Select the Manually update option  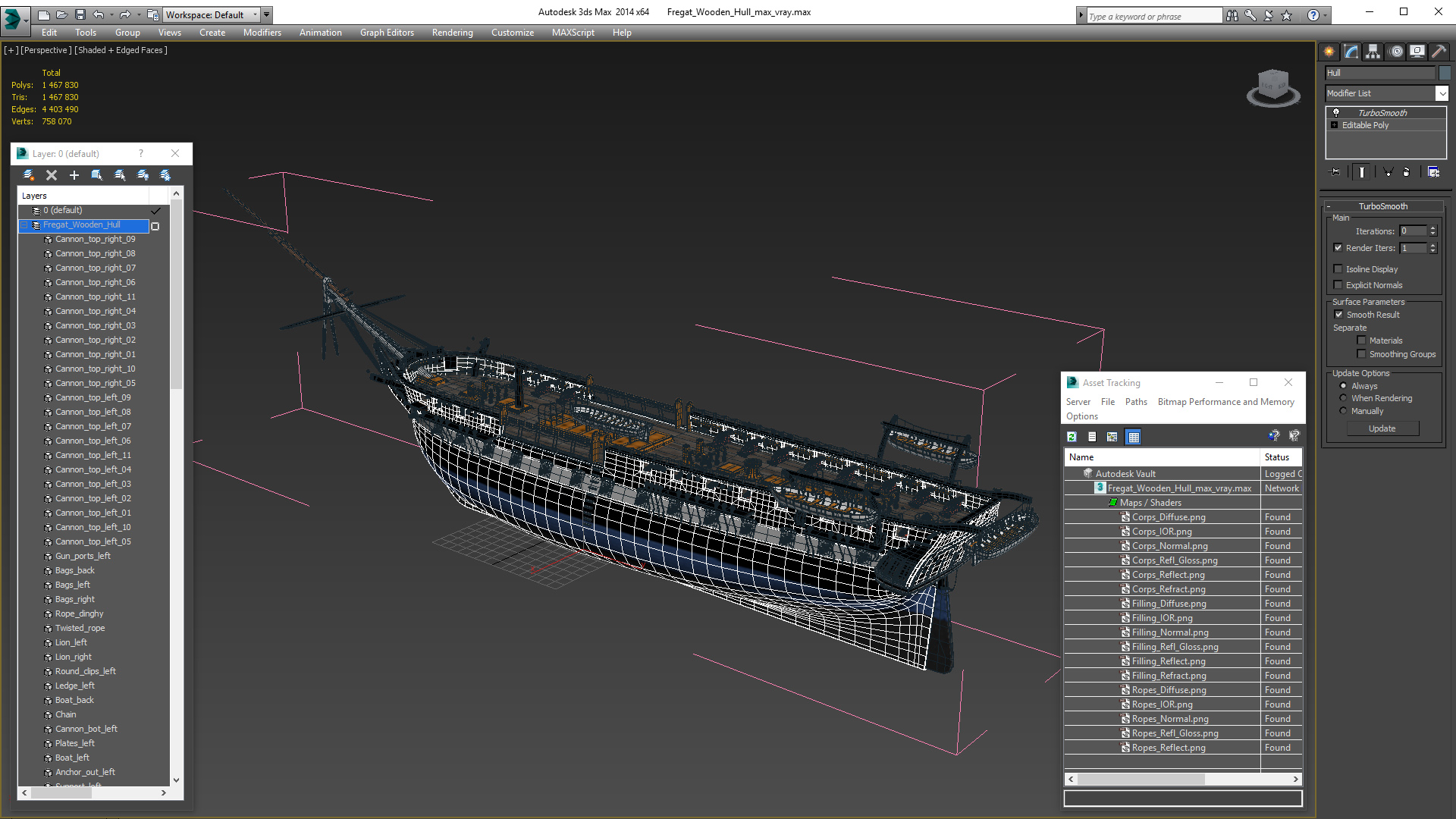pyautogui.click(x=1343, y=411)
